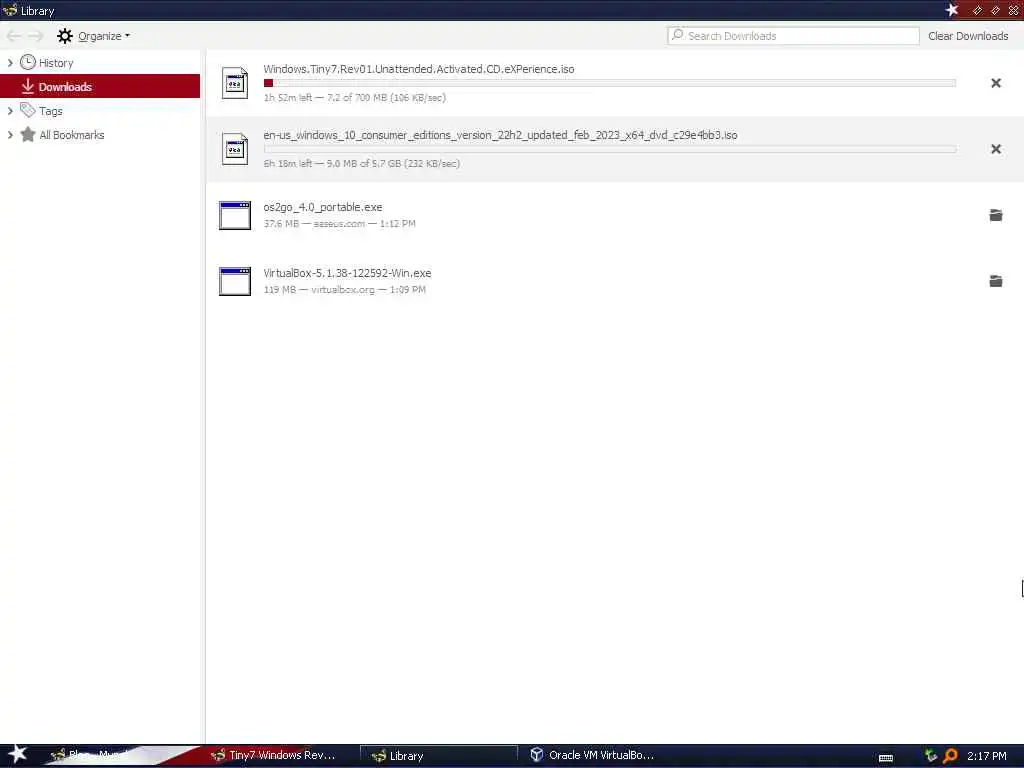This screenshot has height=768, width=1024.
Task: Click the Downloads arrow icon in sidebar
Action: [27, 86]
